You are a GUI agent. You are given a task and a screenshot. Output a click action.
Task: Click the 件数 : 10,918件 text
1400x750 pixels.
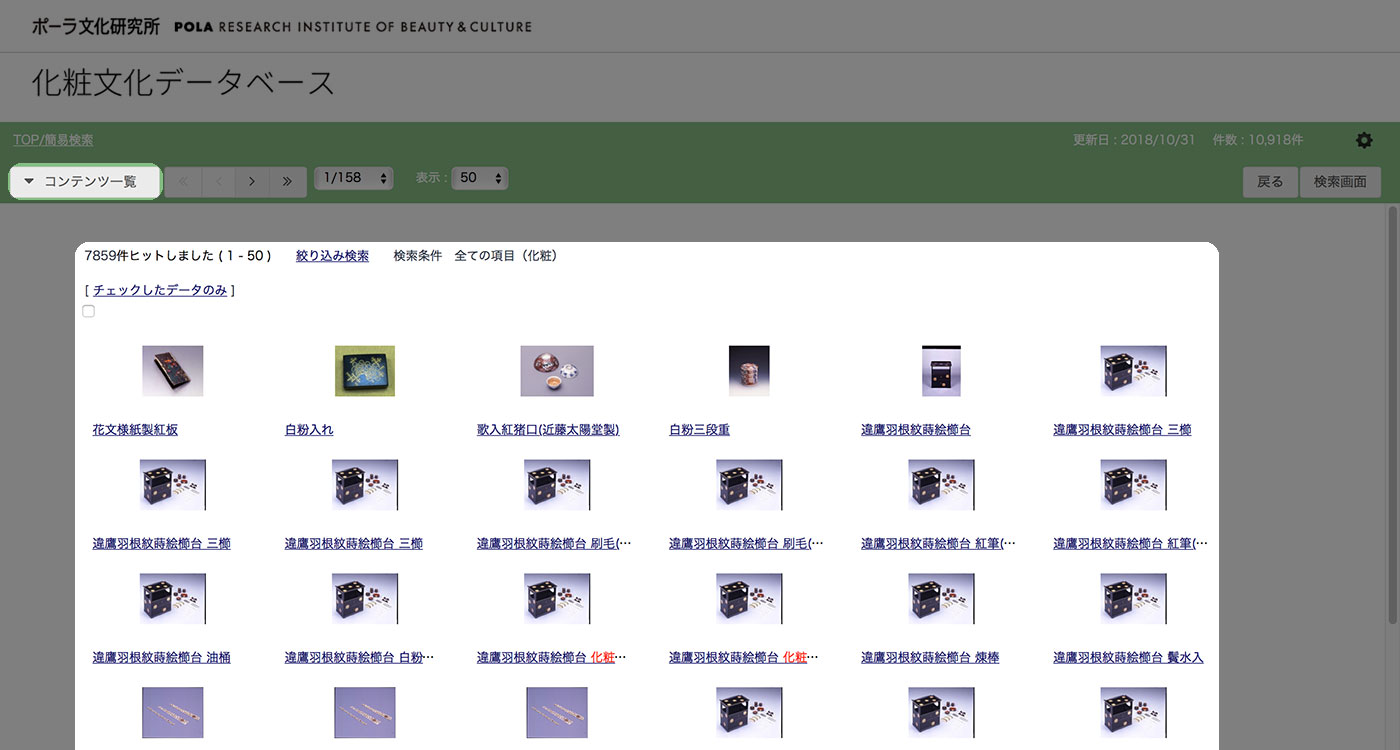pos(1257,141)
